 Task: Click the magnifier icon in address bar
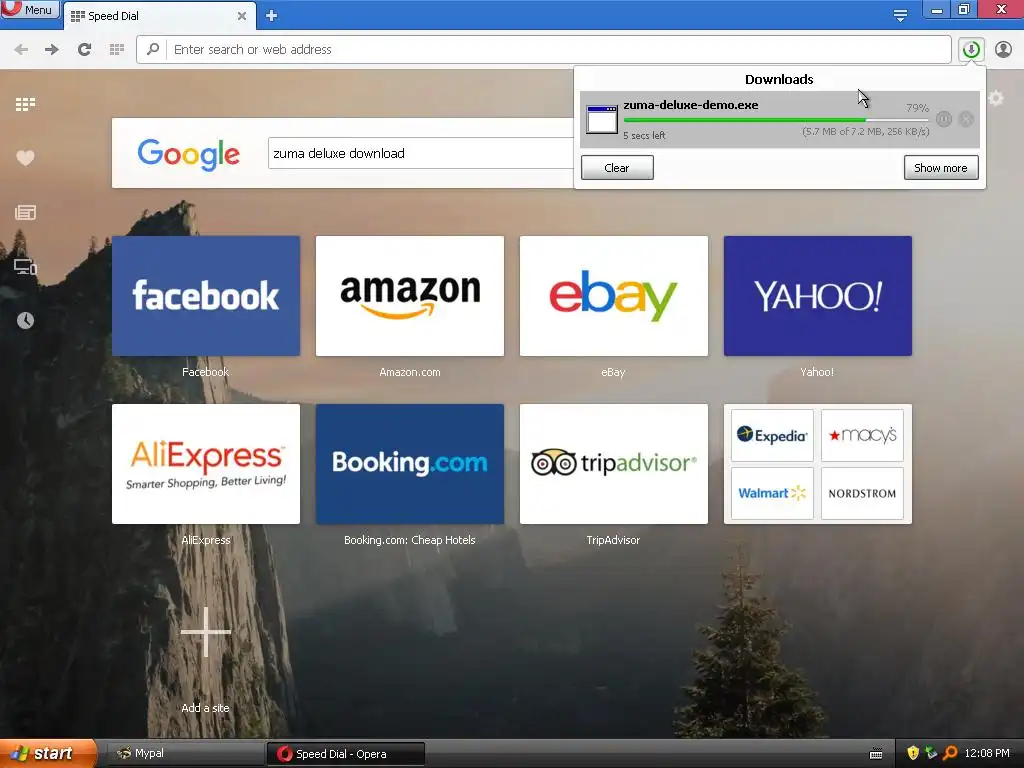(153, 49)
